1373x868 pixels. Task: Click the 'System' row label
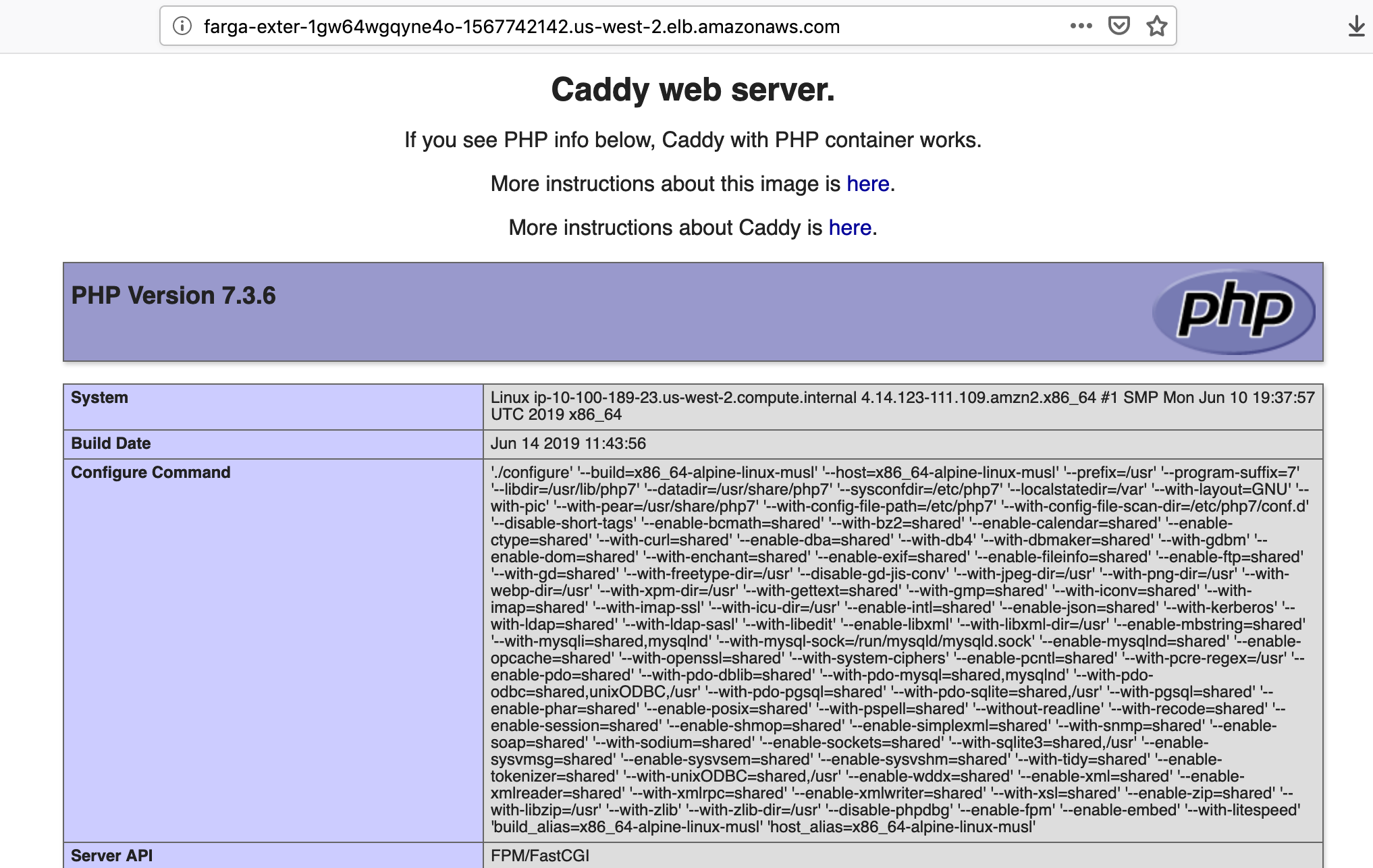coord(99,398)
